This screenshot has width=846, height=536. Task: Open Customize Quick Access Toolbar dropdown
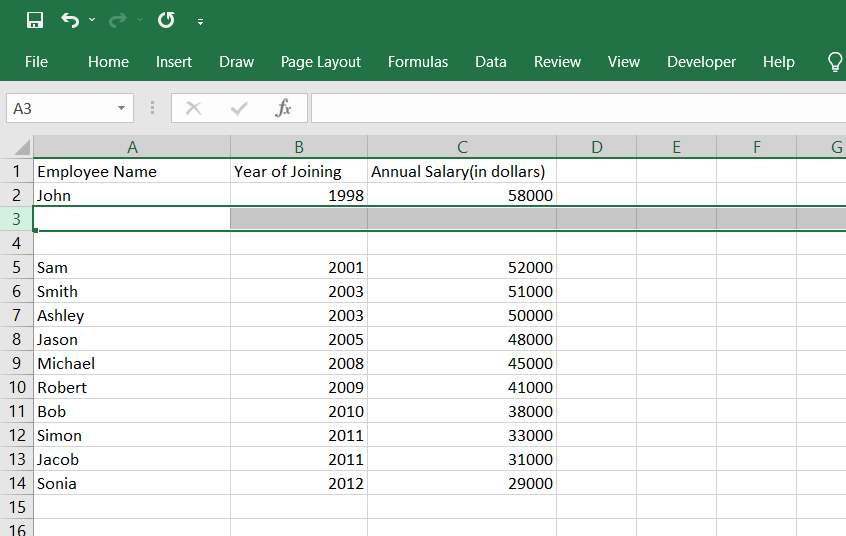[201, 21]
